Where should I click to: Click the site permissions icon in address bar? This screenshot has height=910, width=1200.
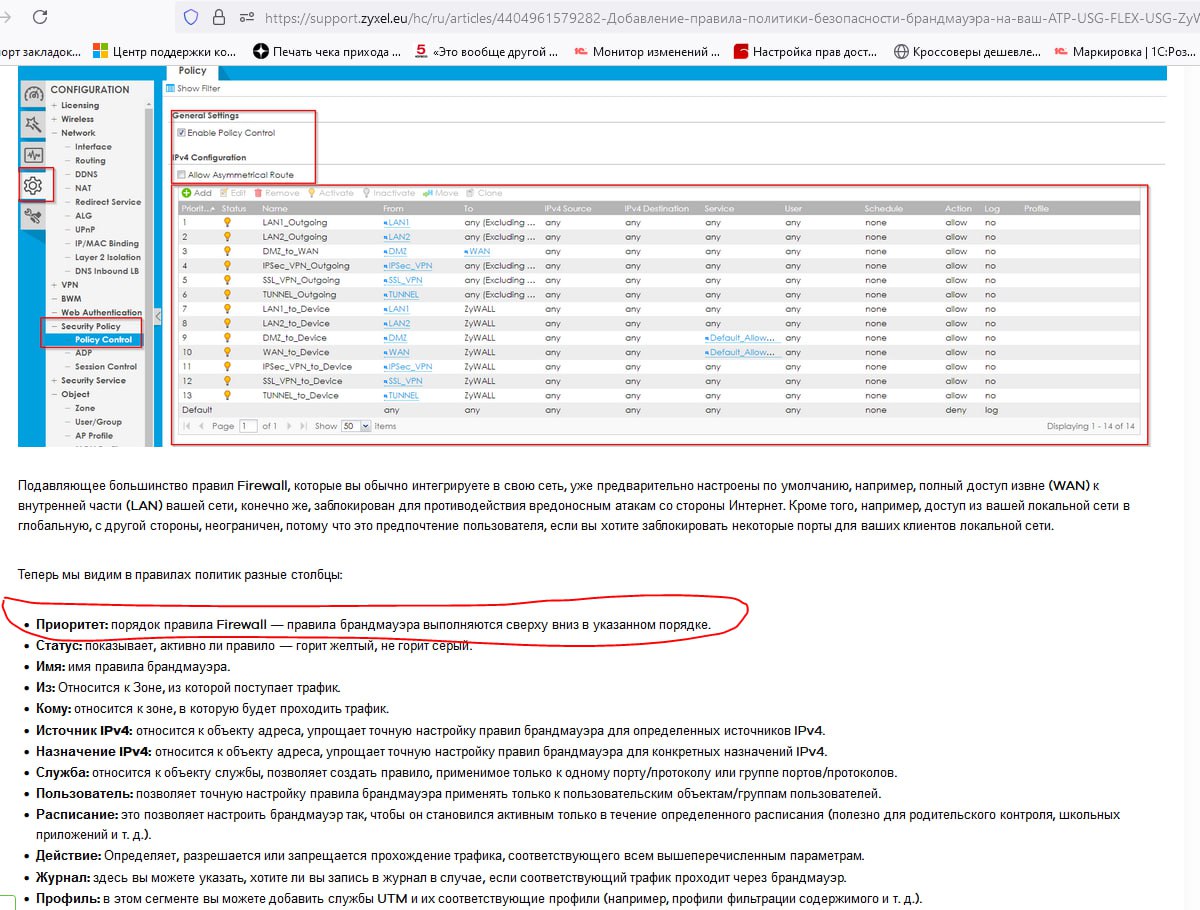246,17
